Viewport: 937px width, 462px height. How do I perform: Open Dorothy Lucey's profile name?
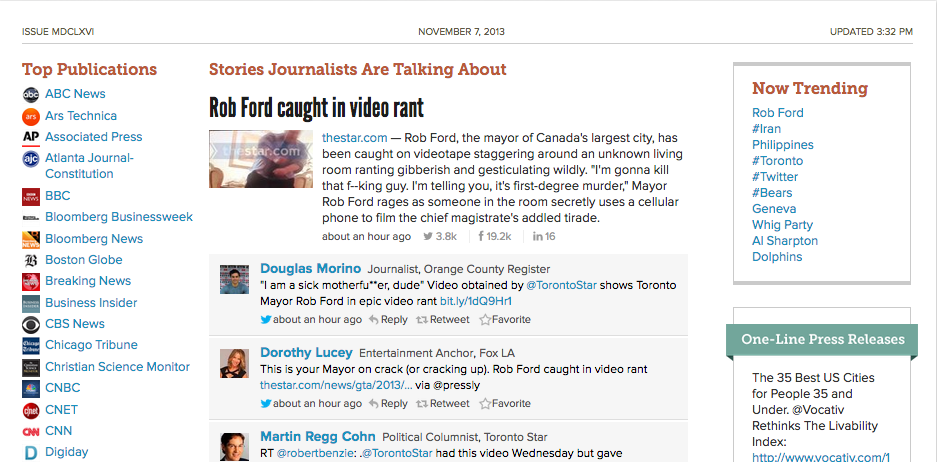point(307,352)
